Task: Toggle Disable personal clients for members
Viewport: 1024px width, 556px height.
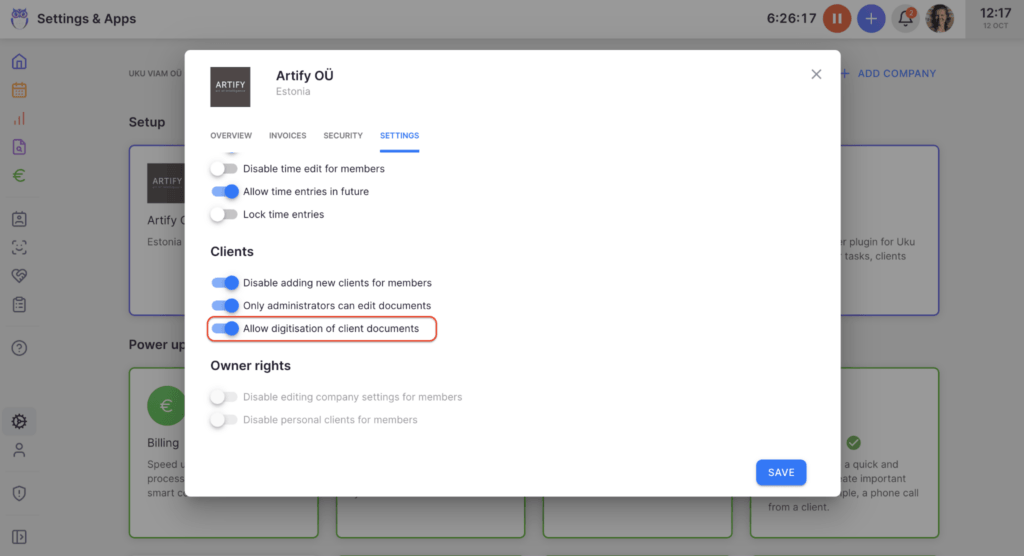Action: 224,420
